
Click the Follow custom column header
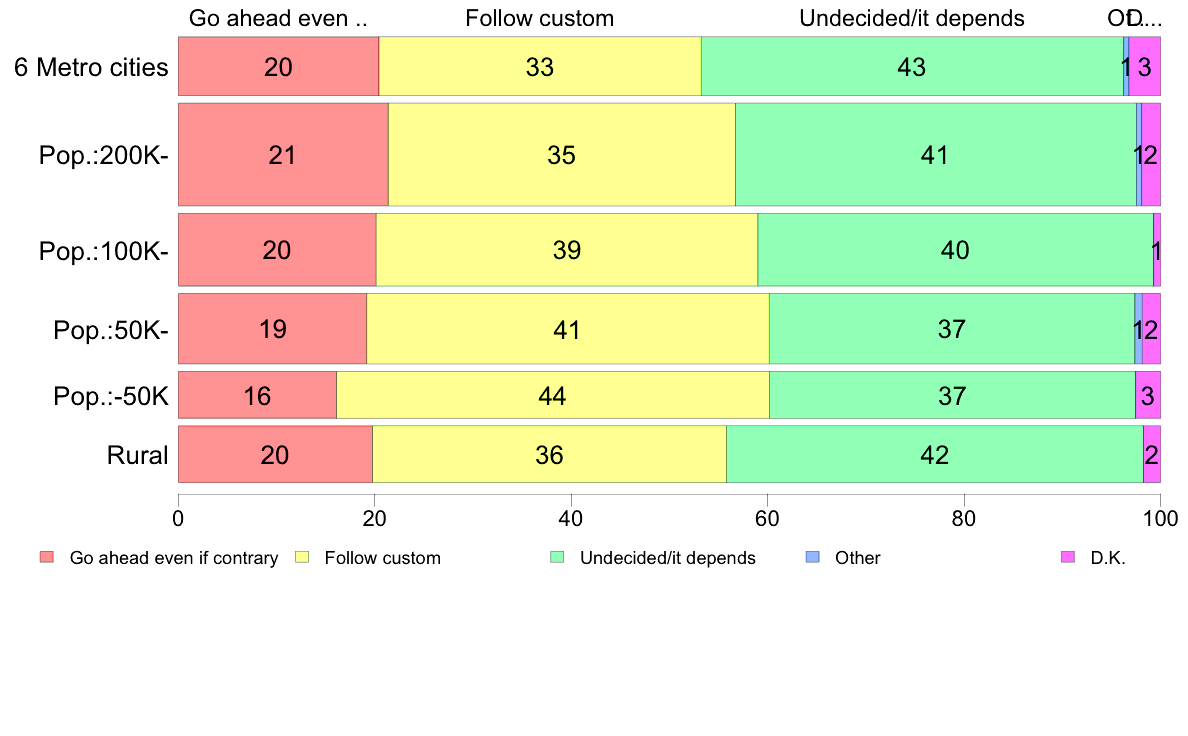pyautogui.click(x=540, y=18)
